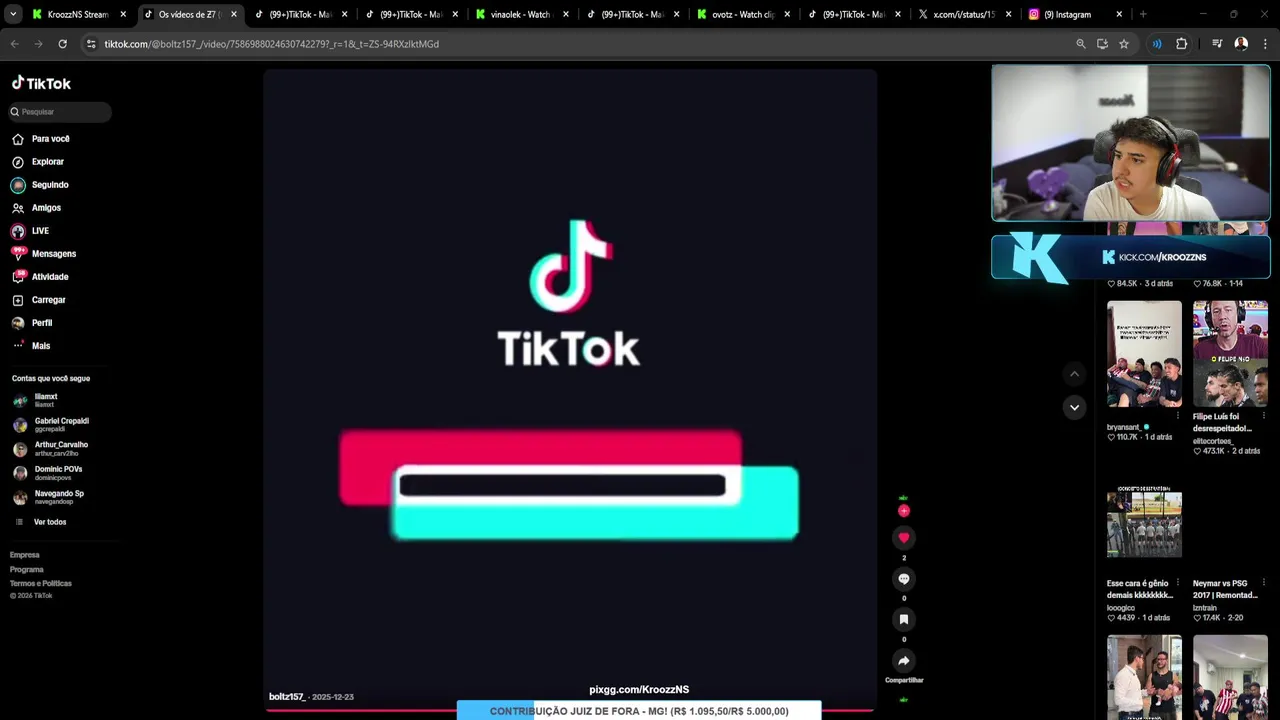Open bryansant_ recommended video thumbnail
Image resolution: width=1280 pixels, height=720 pixels.
pyautogui.click(x=1144, y=354)
